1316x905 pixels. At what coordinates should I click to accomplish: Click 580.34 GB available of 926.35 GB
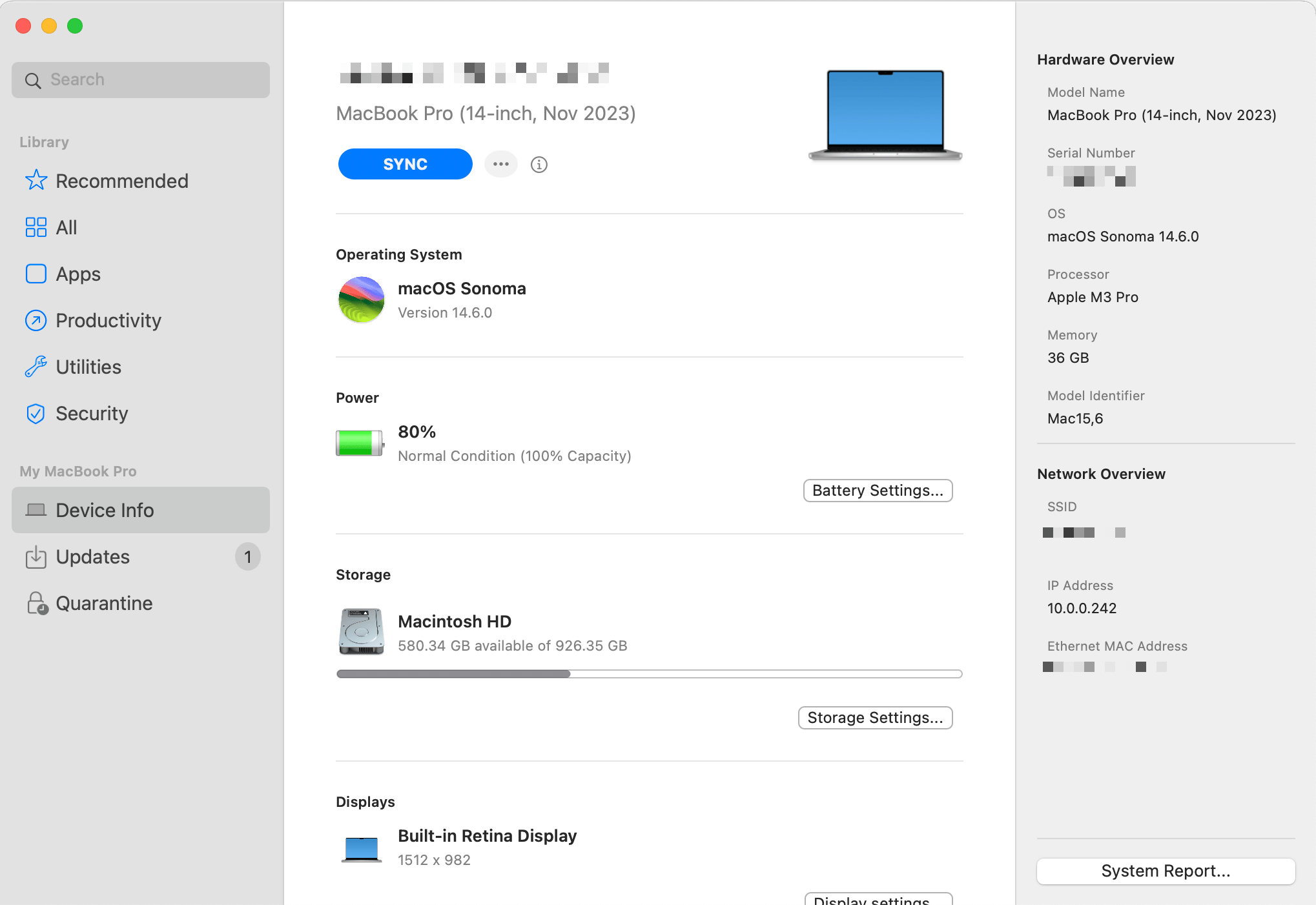[513, 646]
